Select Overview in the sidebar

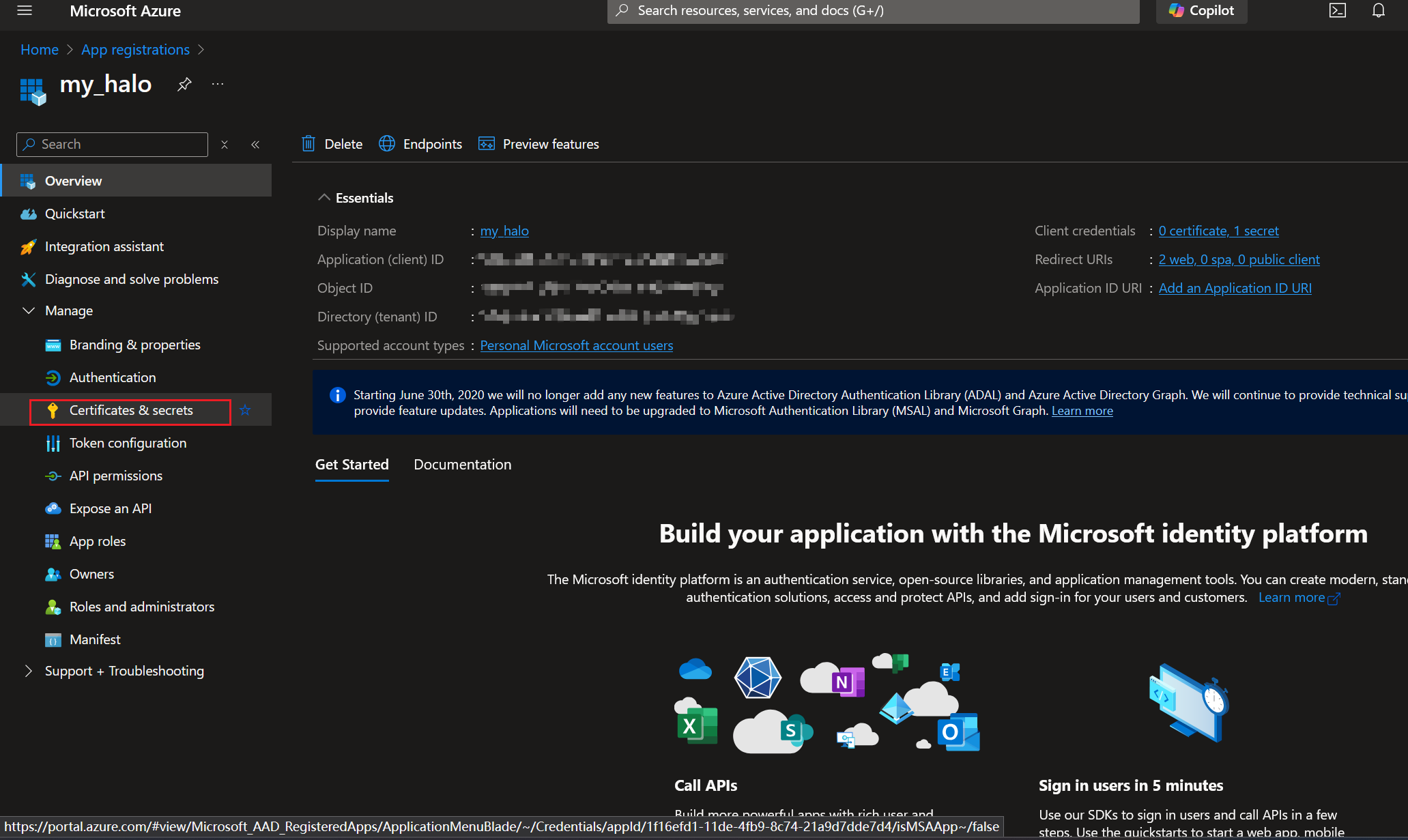pyautogui.click(x=137, y=181)
